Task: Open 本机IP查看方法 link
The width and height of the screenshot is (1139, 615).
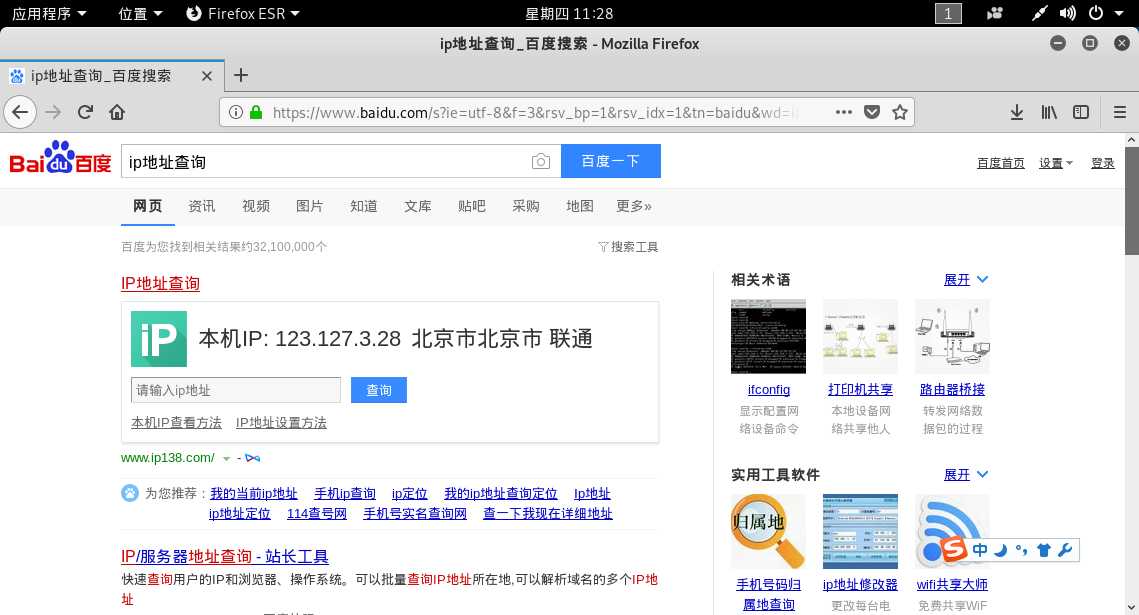Action: point(177,423)
